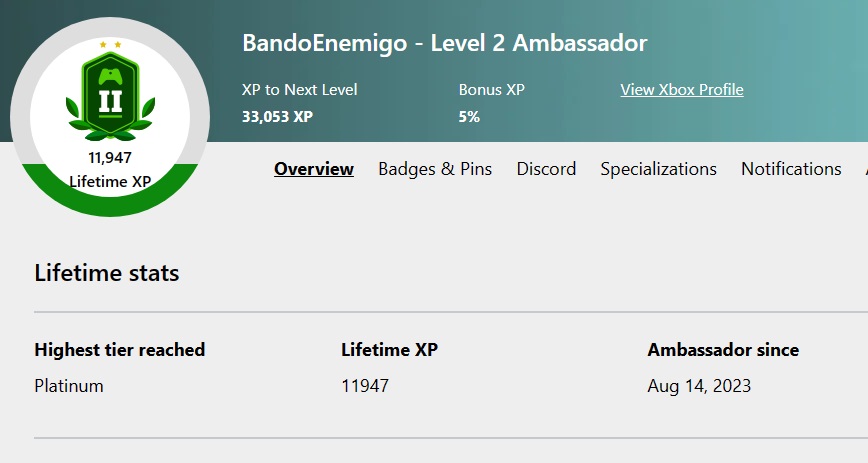The width and height of the screenshot is (868, 463).
Task: Click the Level II ambassador badge icon
Action: pos(110,96)
